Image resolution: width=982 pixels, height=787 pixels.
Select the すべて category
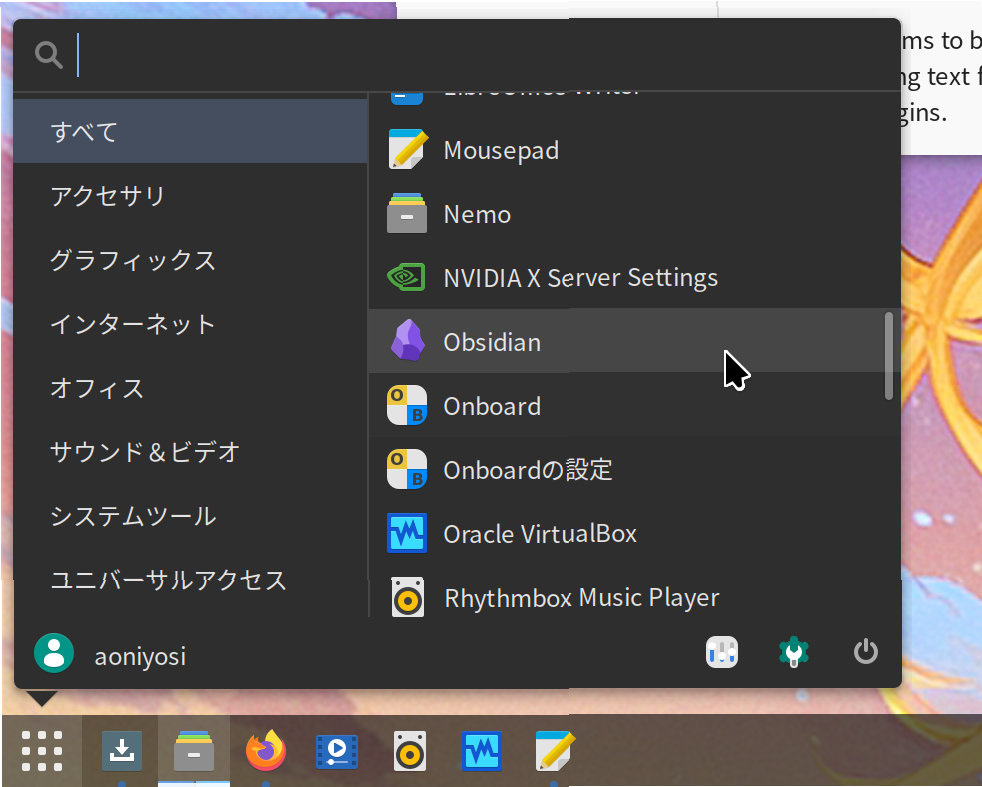coord(190,131)
